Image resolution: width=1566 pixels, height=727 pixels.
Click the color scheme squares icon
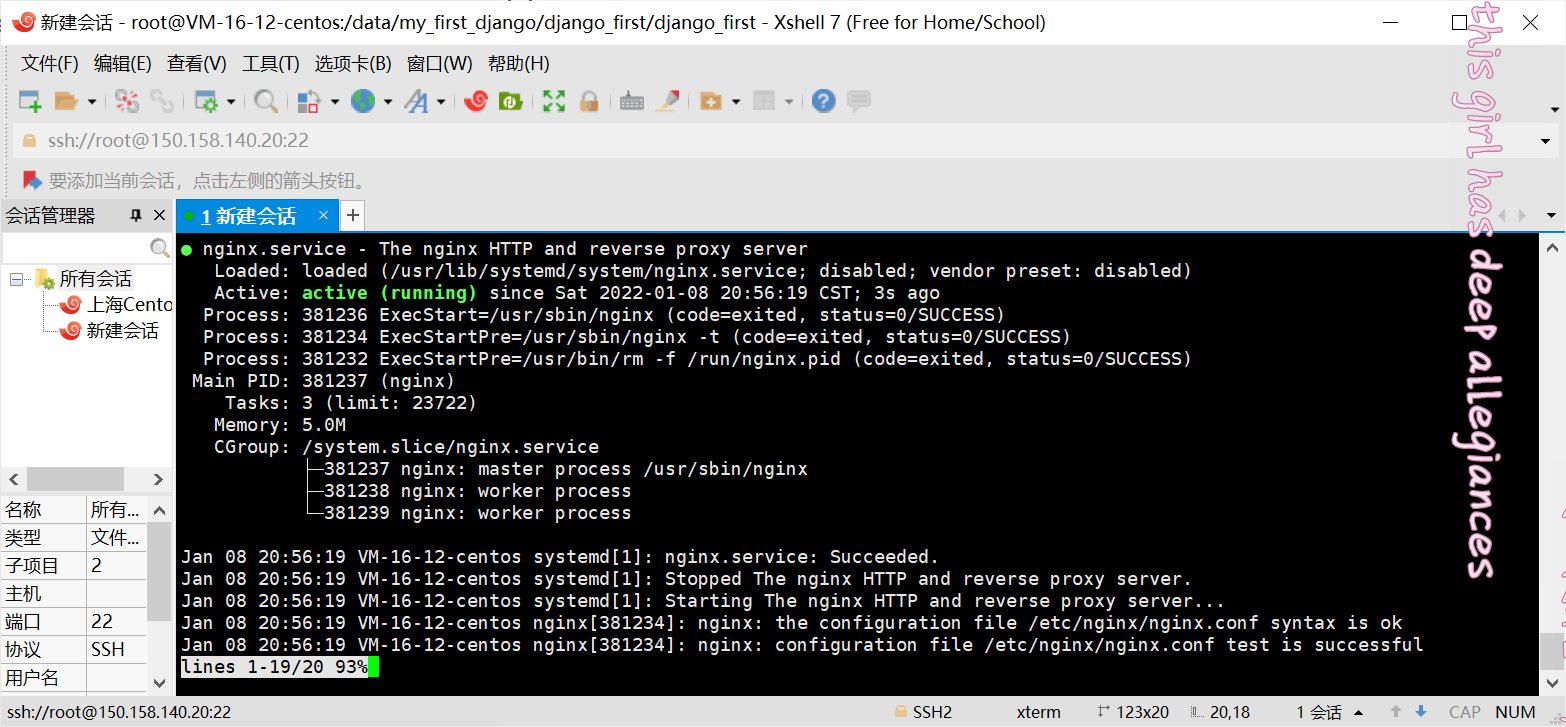pyautogui.click(x=309, y=101)
